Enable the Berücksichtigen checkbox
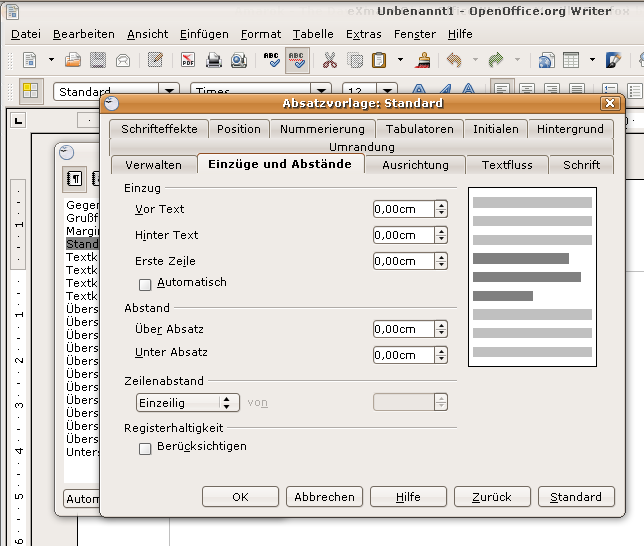Viewport: 644px width, 546px height. tap(145, 449)
